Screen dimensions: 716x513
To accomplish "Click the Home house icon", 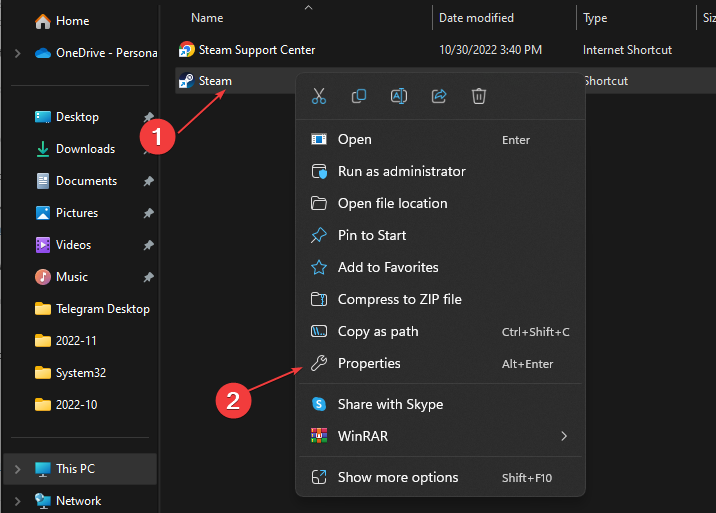I will click(x=43, y=21).
